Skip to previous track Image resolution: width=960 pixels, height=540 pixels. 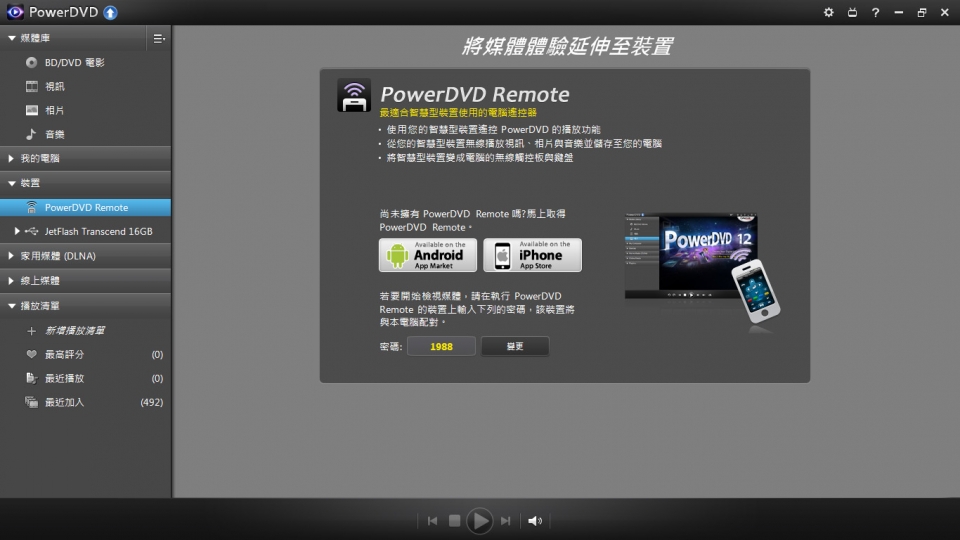coord(432,521)
